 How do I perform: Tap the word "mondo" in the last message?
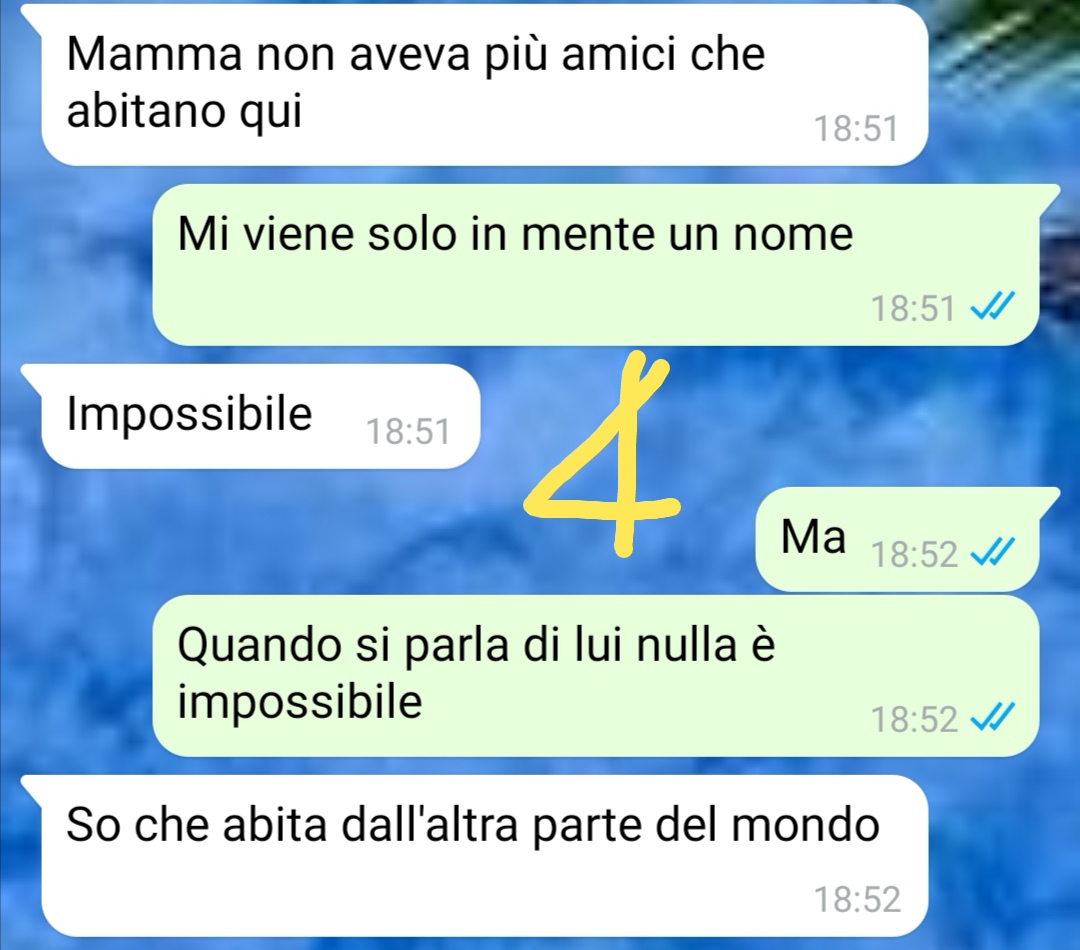point(805,824)
